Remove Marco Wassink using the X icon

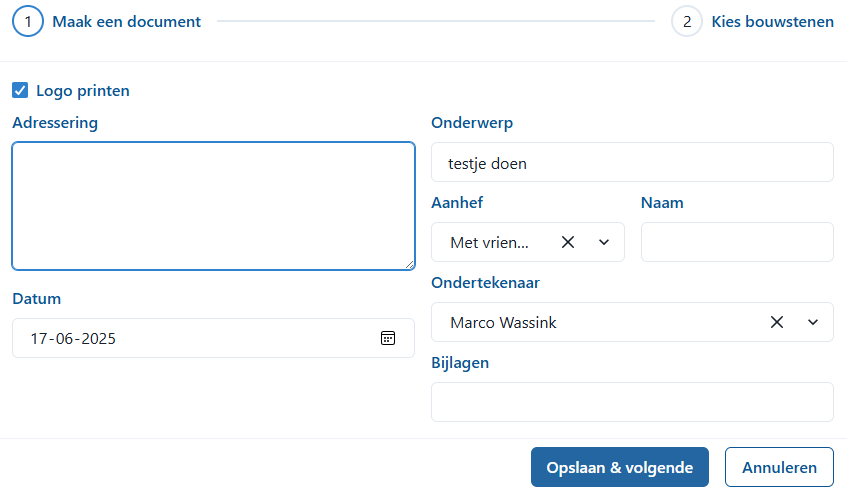(777, 322)
